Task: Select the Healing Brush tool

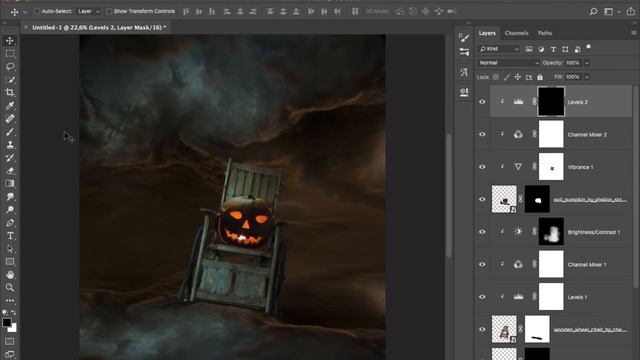Action: (10, 119)
